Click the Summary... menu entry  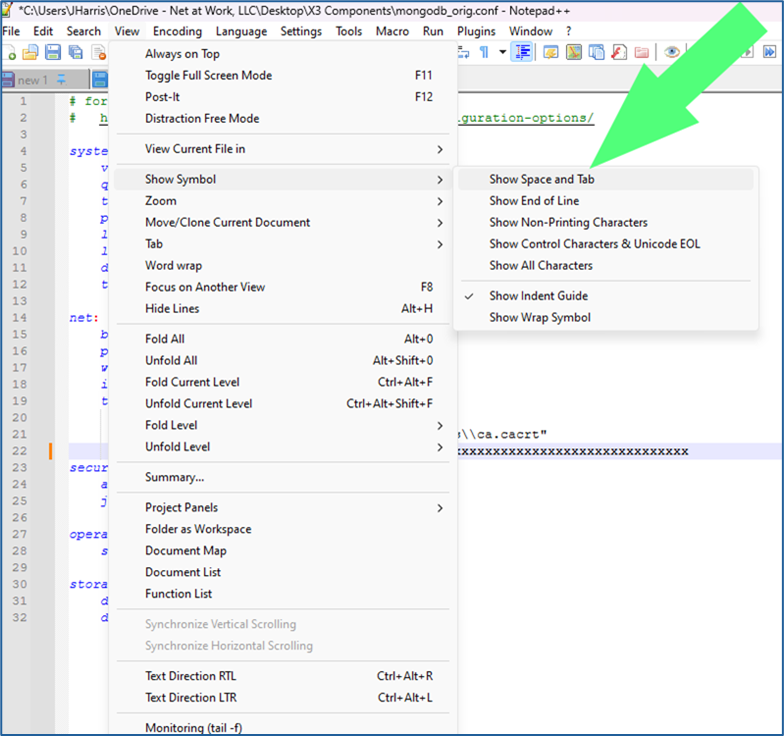click(174, 477)
